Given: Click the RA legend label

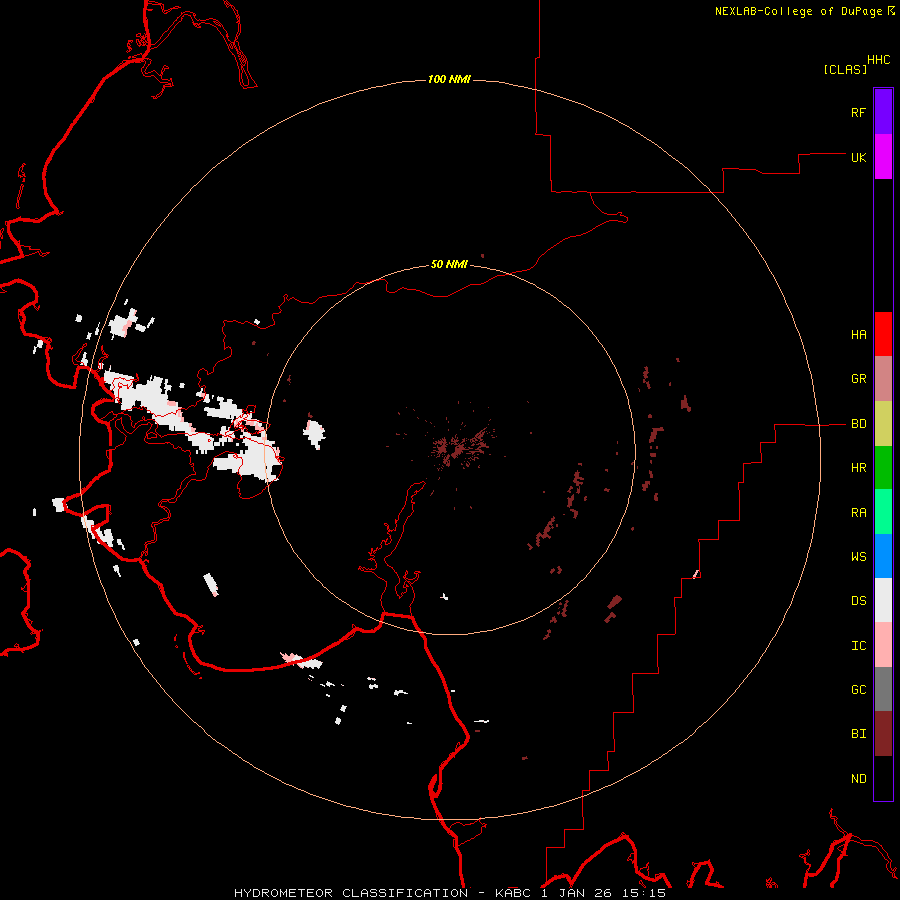Looking at the screenshot, I should pos(858,513).
